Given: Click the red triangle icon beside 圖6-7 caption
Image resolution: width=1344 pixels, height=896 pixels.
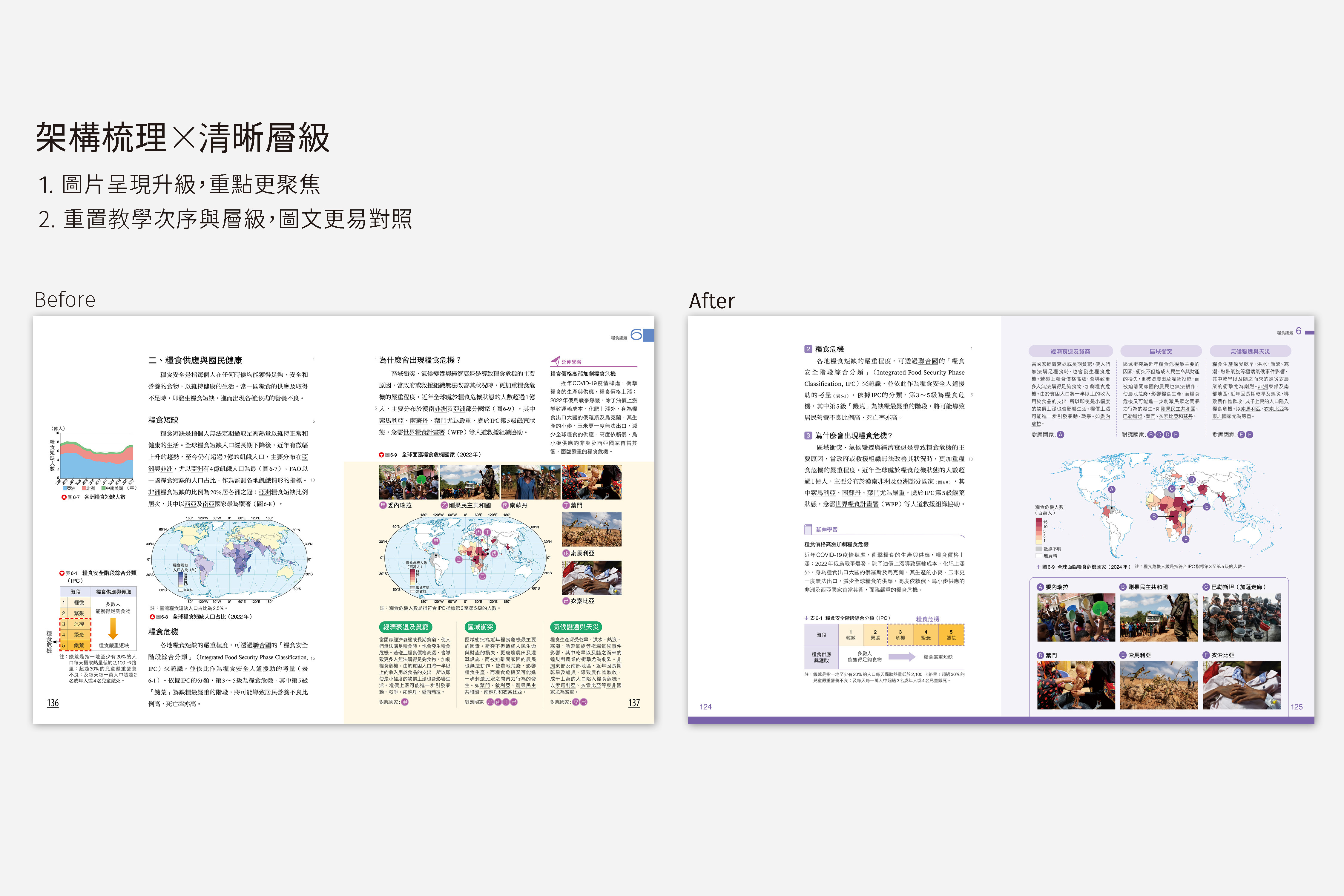Looking at the screenshot, I should pos(63,497).
